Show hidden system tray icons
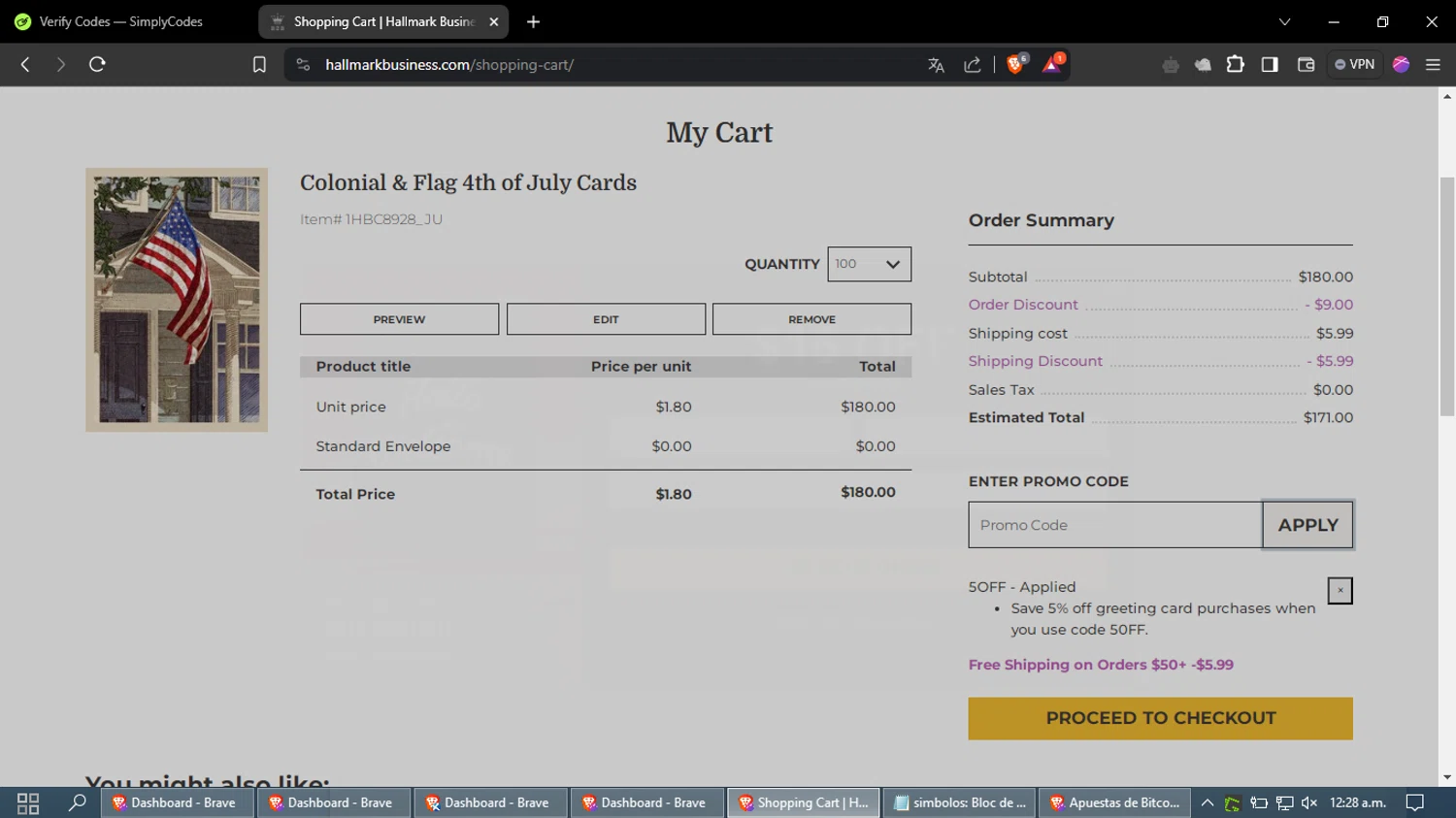 pos(1207,802)
